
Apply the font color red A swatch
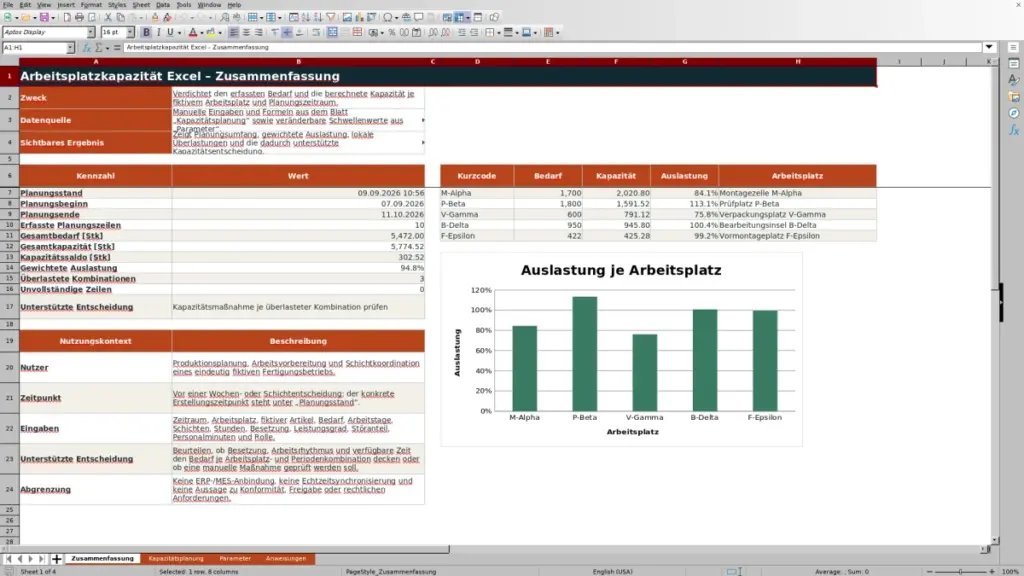coord(193,33)
